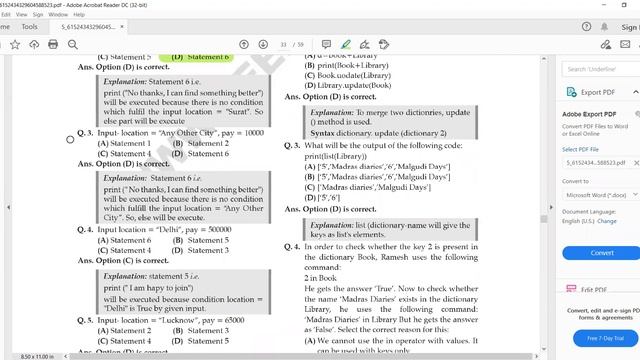Restore the Acrobat window size
This screenshot has width=640, height=360.
pyautogui.click(x=624, y=5)
